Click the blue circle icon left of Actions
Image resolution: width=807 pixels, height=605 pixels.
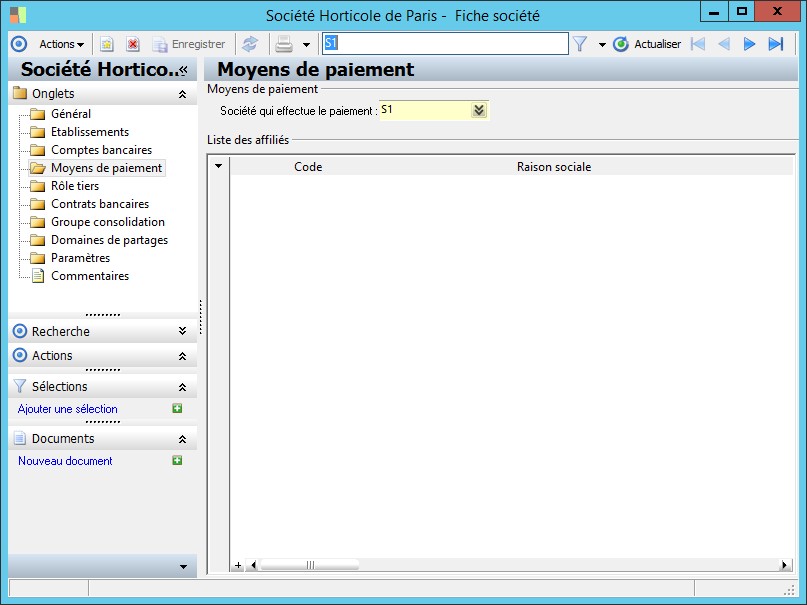click(x=19, y=44)
